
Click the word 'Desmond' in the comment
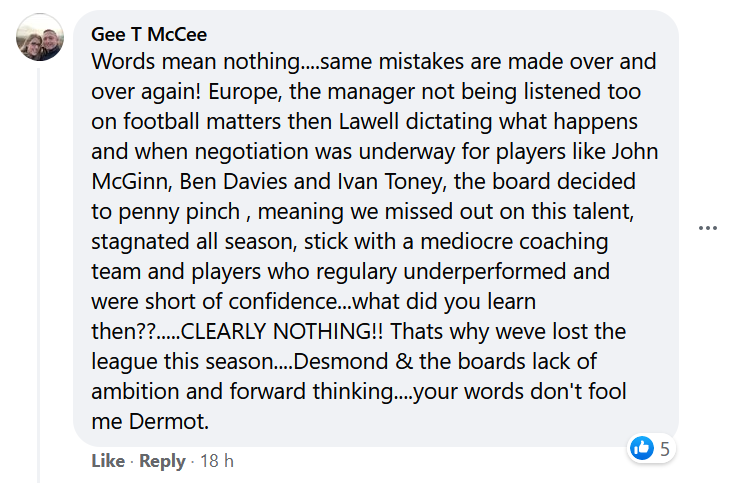click(x=340, y=362)
